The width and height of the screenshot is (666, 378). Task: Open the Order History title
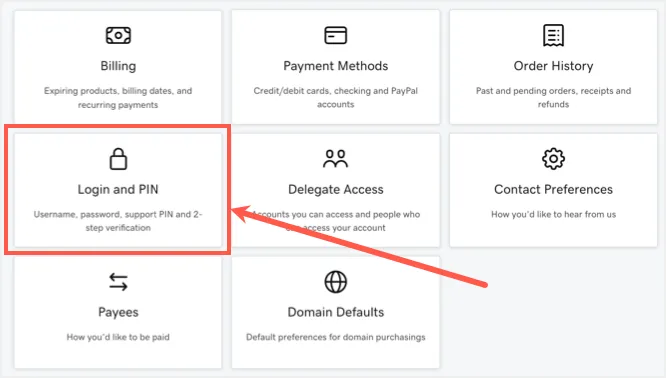(x=553, y=66)
